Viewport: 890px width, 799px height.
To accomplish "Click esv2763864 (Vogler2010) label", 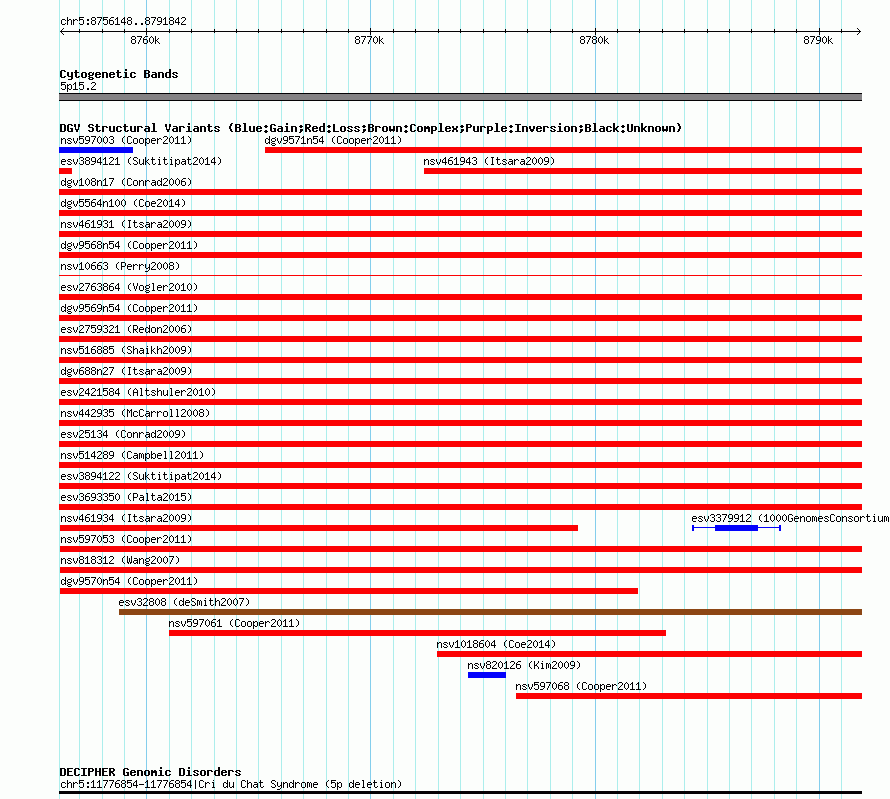I will point(129,287).
